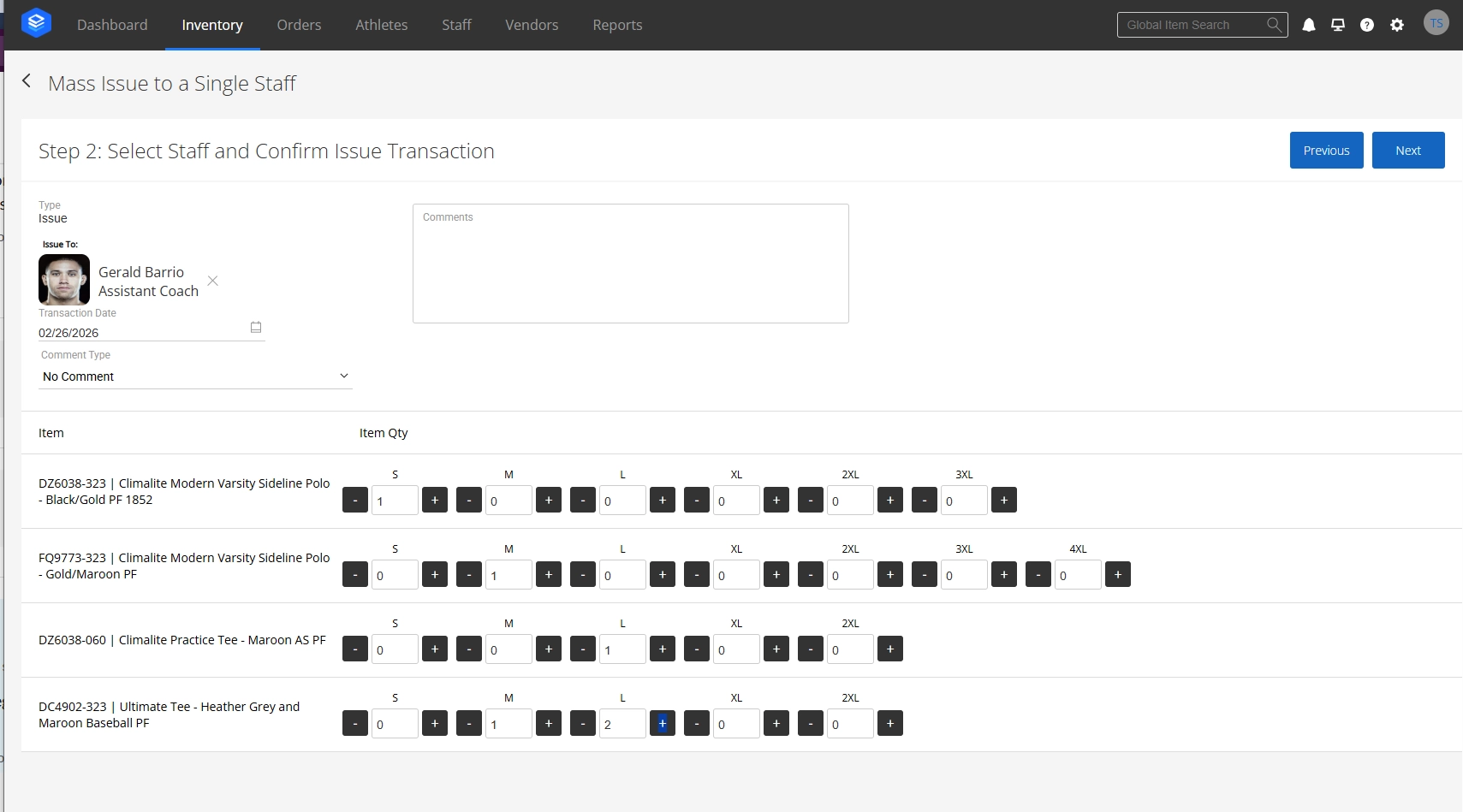Click the app logo in the top bar
1463x812 pixels.
[x=36, y=23]
